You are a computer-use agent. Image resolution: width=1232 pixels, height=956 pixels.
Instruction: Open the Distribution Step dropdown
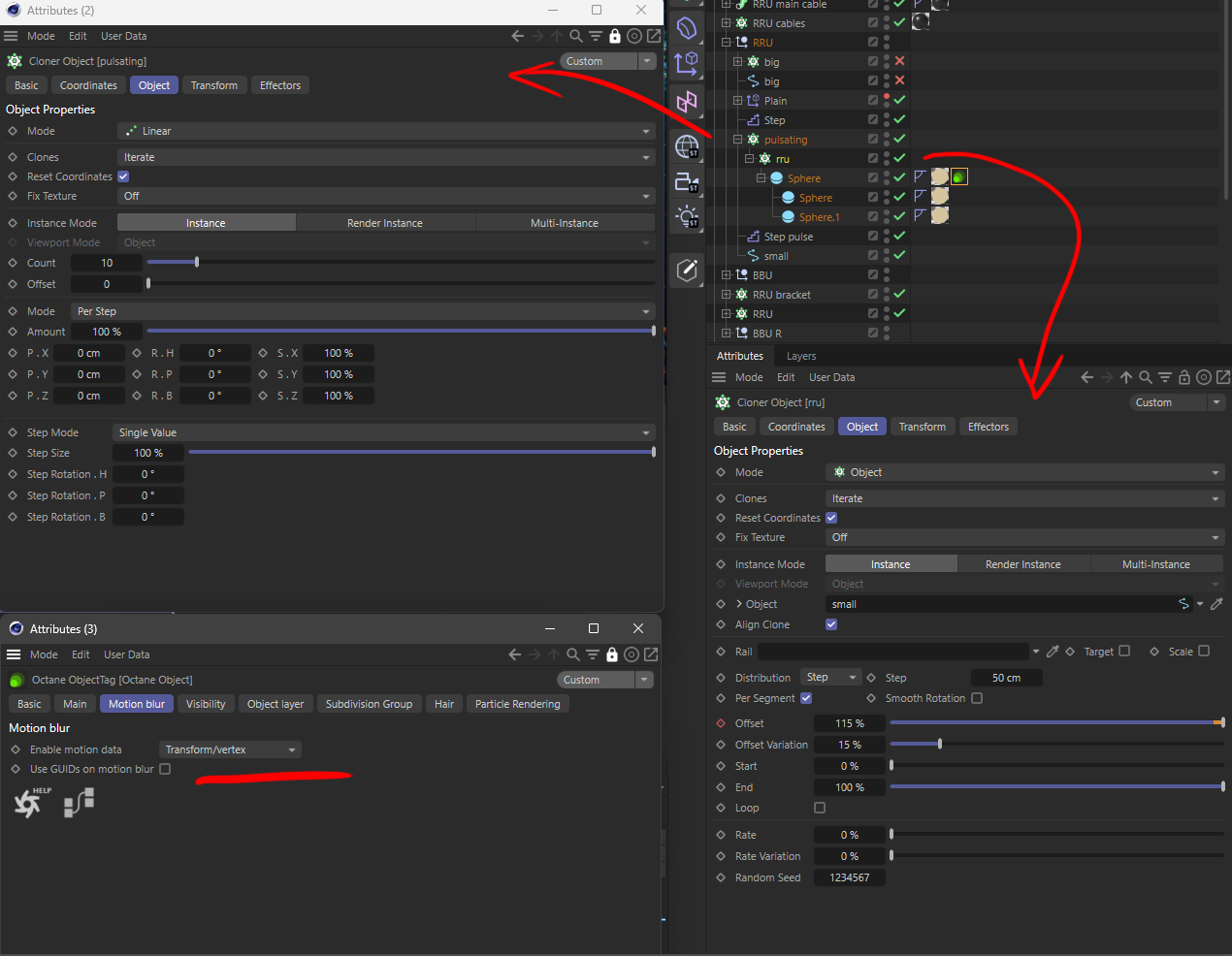click(831, 678)
